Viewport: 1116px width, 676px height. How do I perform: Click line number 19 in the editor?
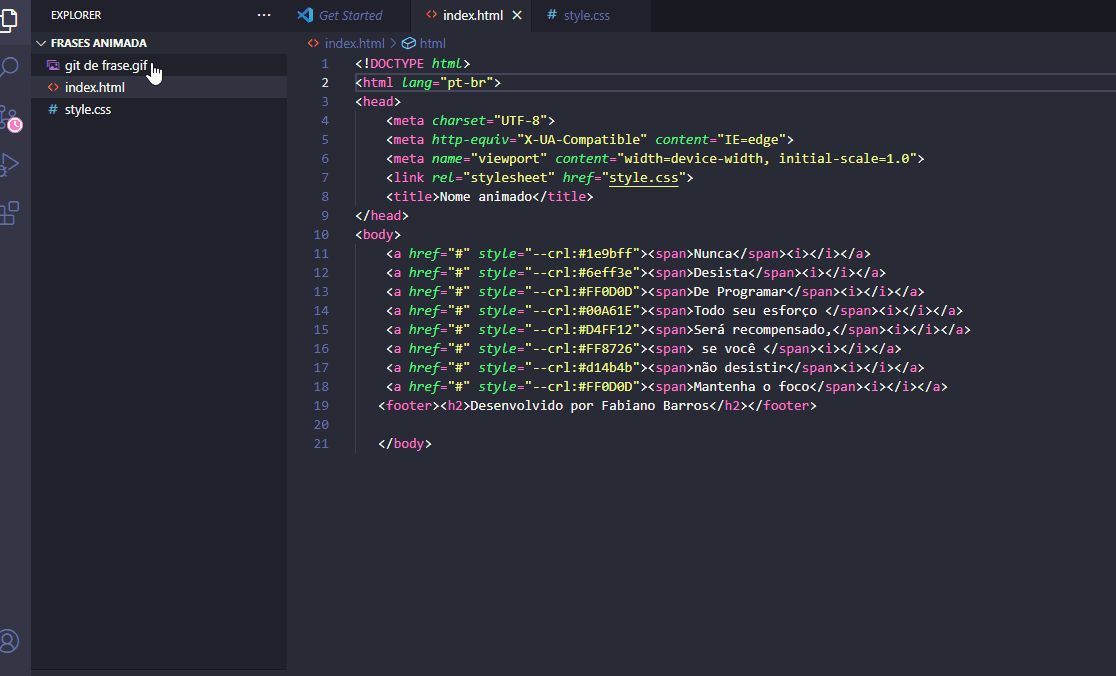321,405
